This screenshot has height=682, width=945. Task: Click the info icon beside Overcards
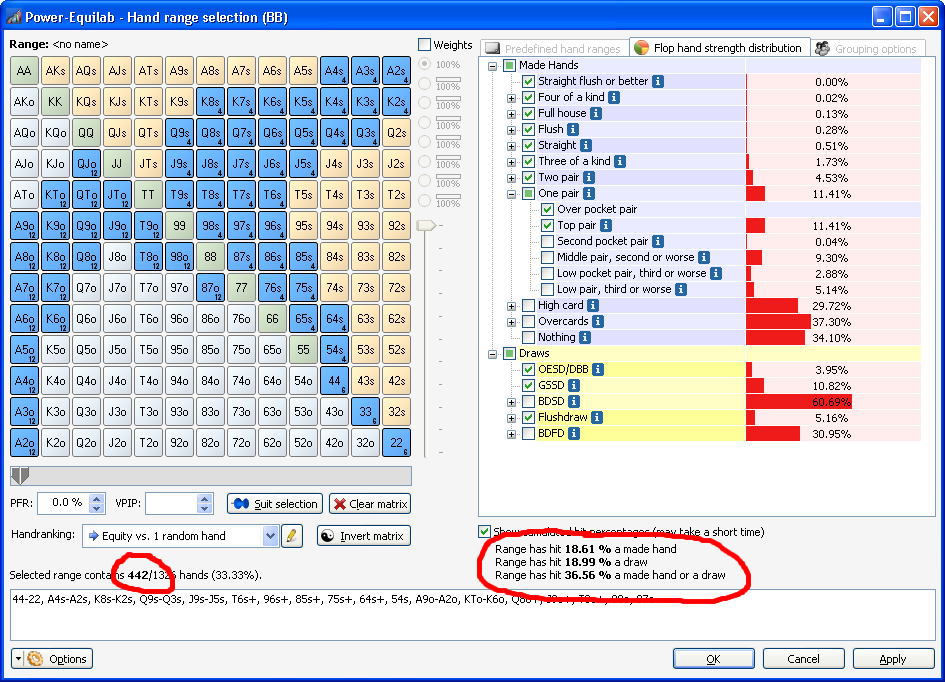[x=598, y=322]
